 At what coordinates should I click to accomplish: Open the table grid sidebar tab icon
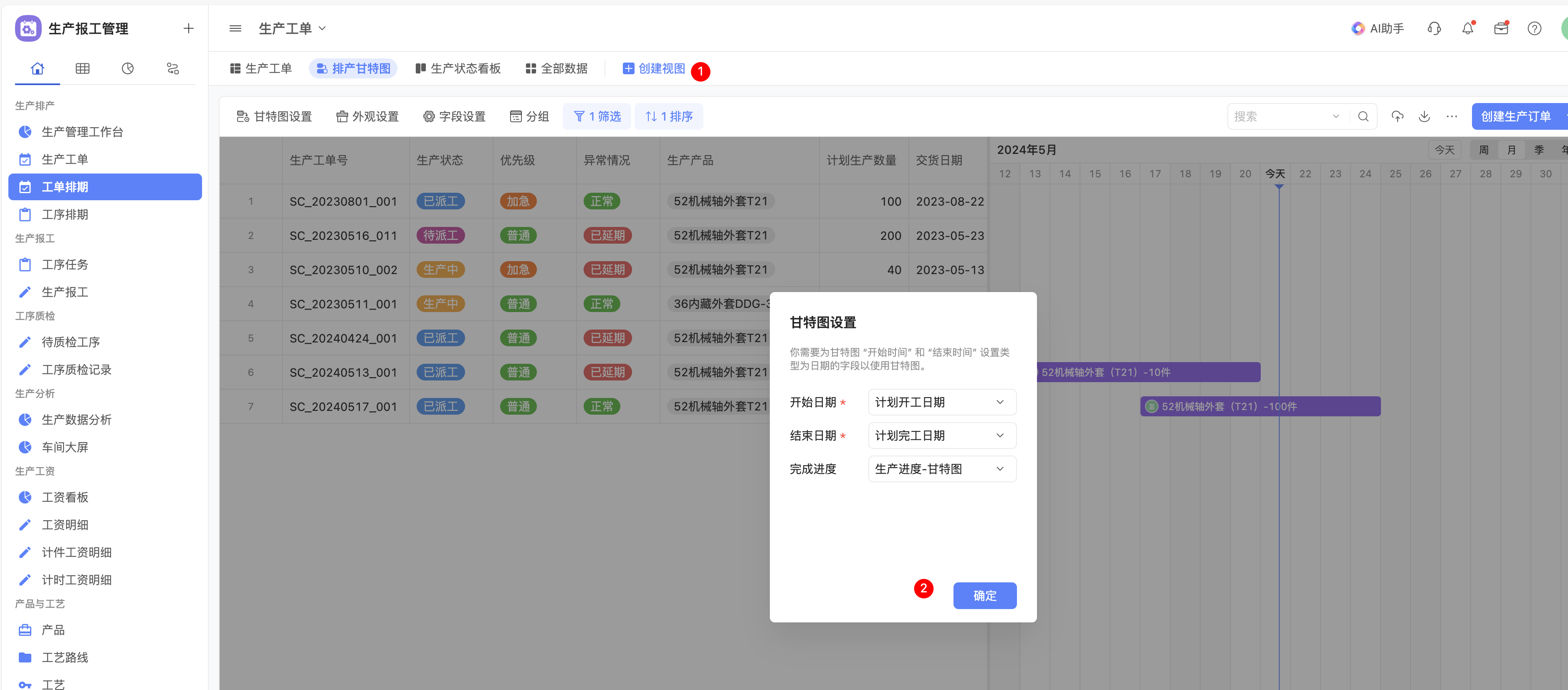click(x=83, y=68)
